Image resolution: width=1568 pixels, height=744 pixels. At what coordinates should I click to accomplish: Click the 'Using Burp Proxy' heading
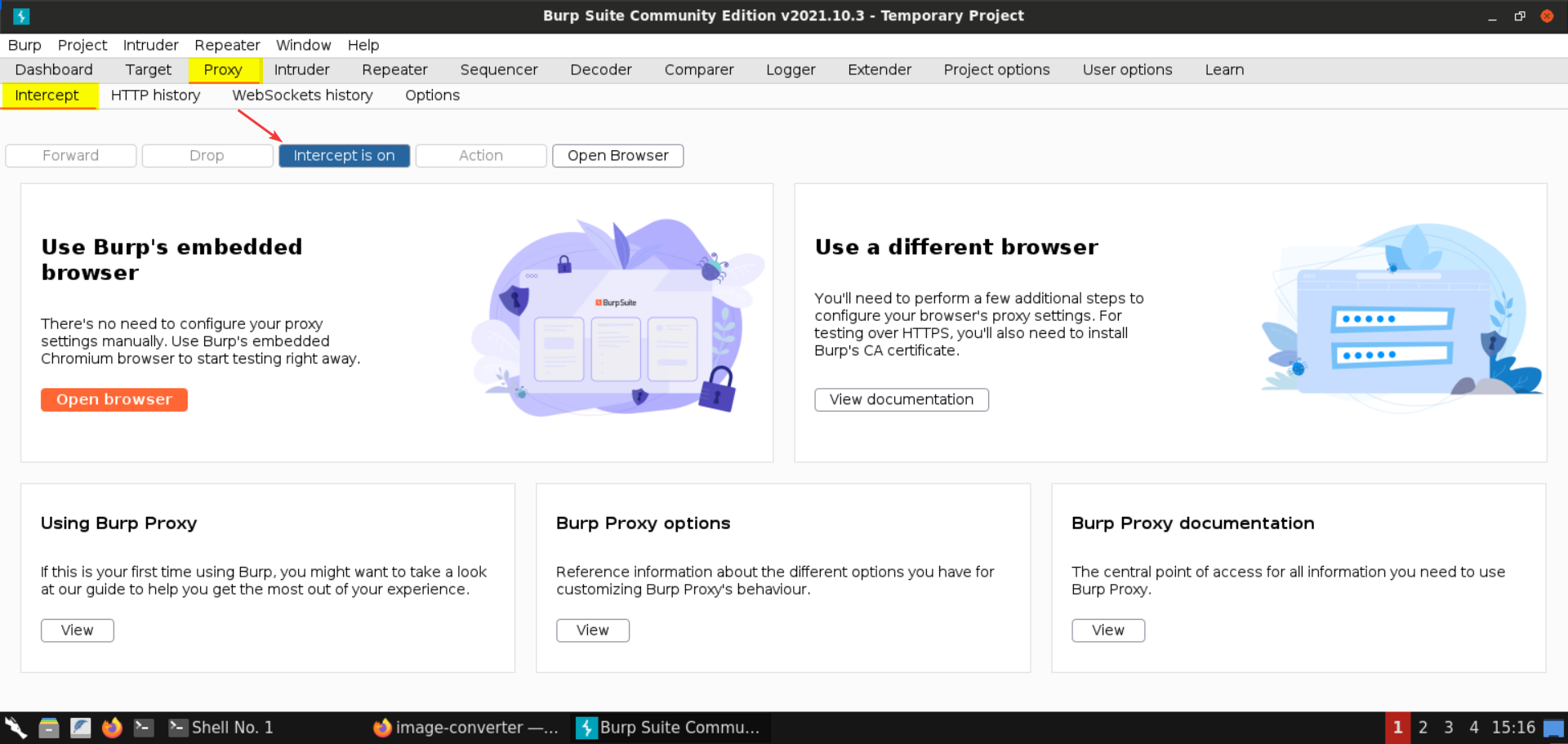[119, 523]
